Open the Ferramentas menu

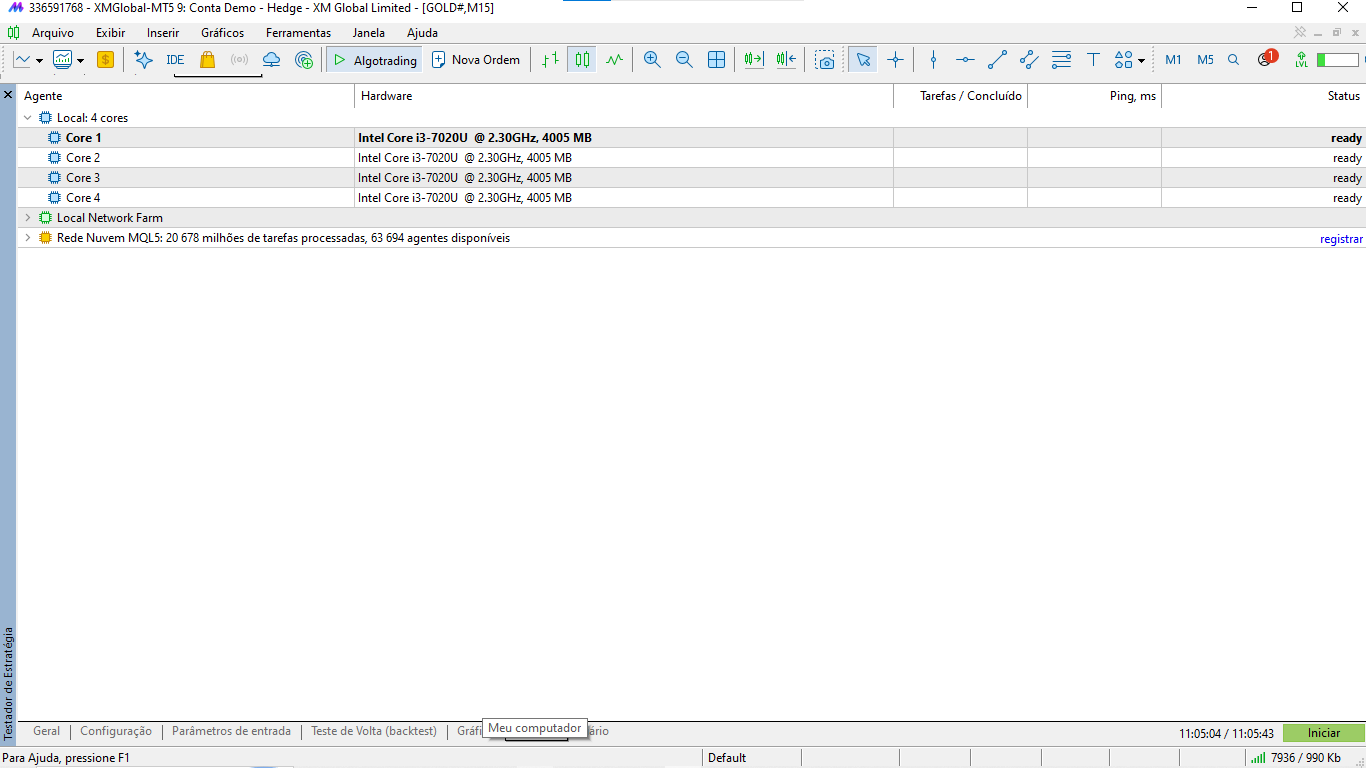pos(298,33)
